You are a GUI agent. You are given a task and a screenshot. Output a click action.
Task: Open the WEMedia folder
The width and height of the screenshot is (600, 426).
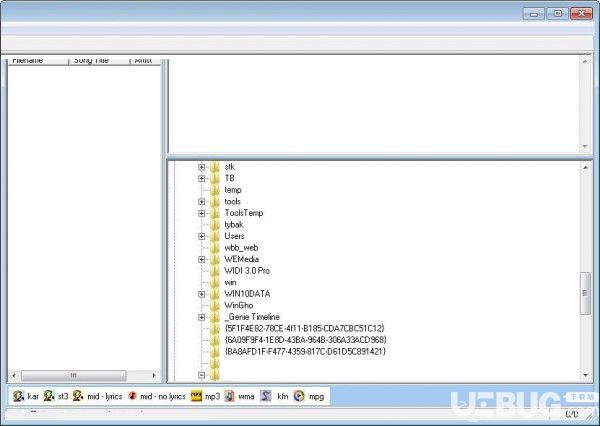click(241, 259)
